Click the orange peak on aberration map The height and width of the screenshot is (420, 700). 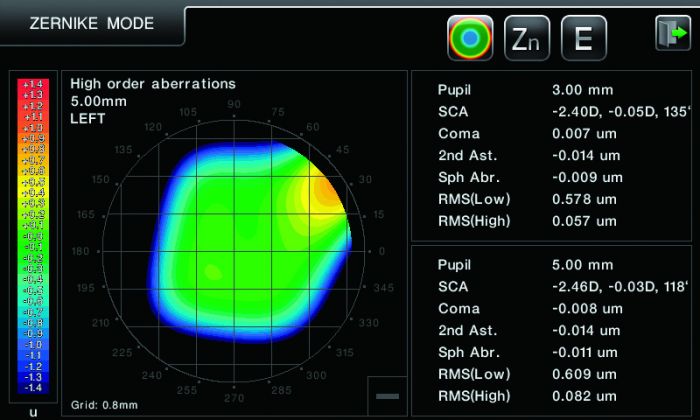coord(325,191)
